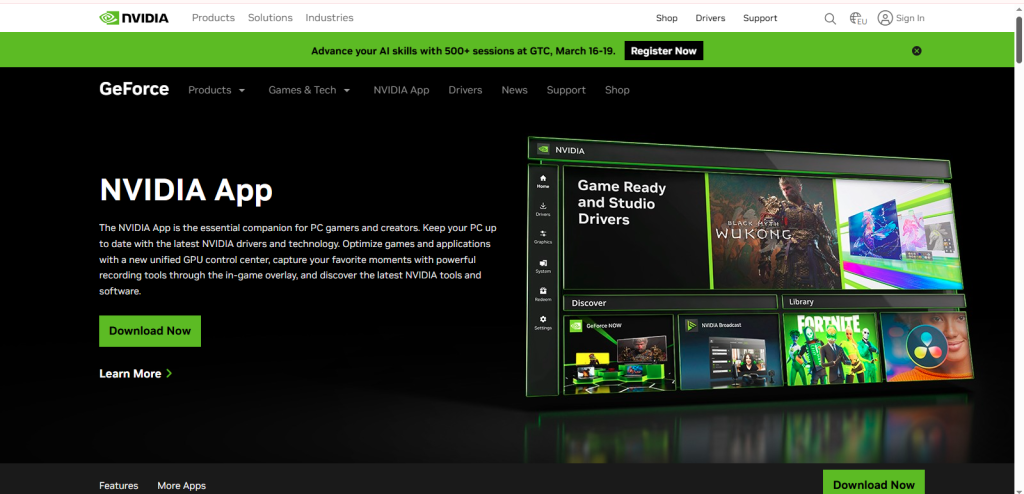Image resolution: width=1024 pixels, height=494 pixels.
Task: Dismiss the GTC banner with close icon
Action: pos(917,51)
